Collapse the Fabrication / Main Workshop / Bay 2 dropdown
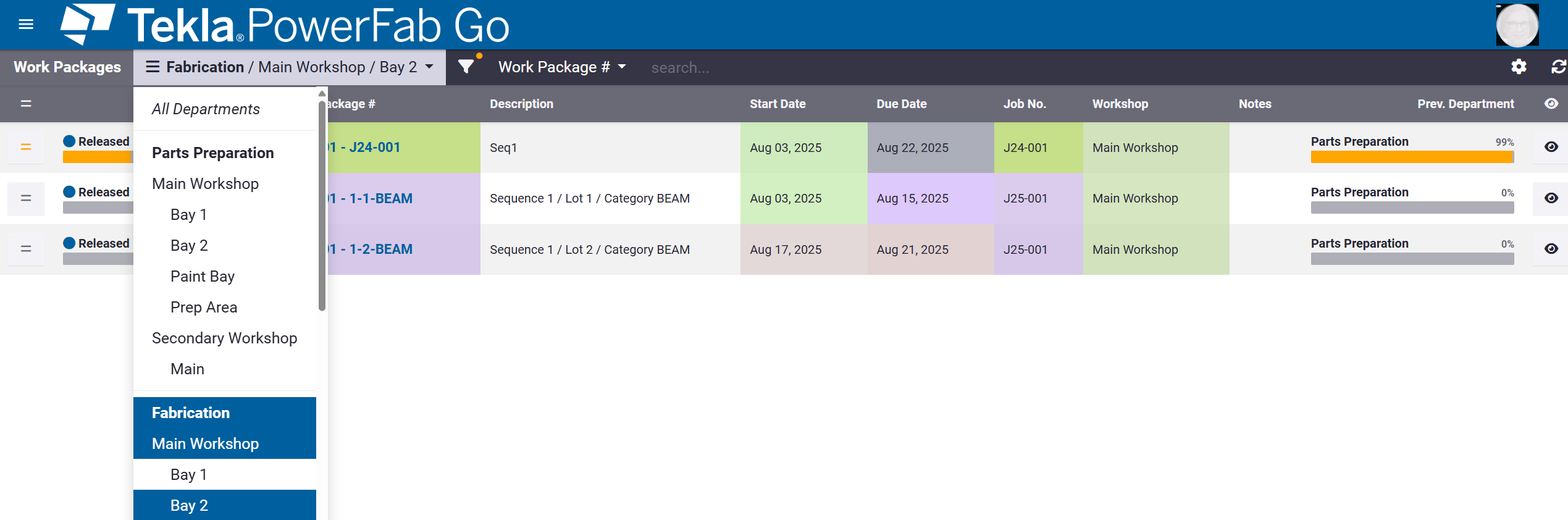1568x520 pixels. coord(289,67)
